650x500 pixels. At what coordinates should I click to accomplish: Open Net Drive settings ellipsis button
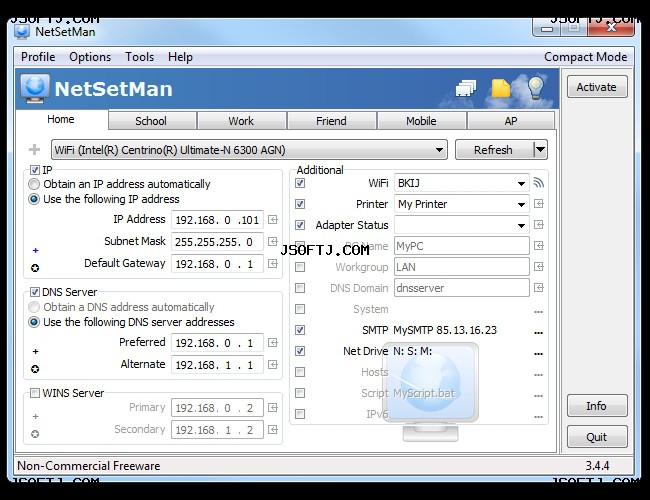point(538,354)
